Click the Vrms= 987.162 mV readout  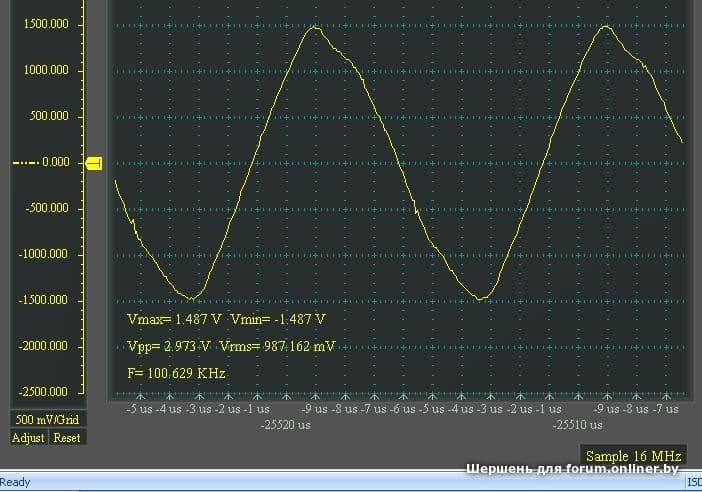point(278,347)
